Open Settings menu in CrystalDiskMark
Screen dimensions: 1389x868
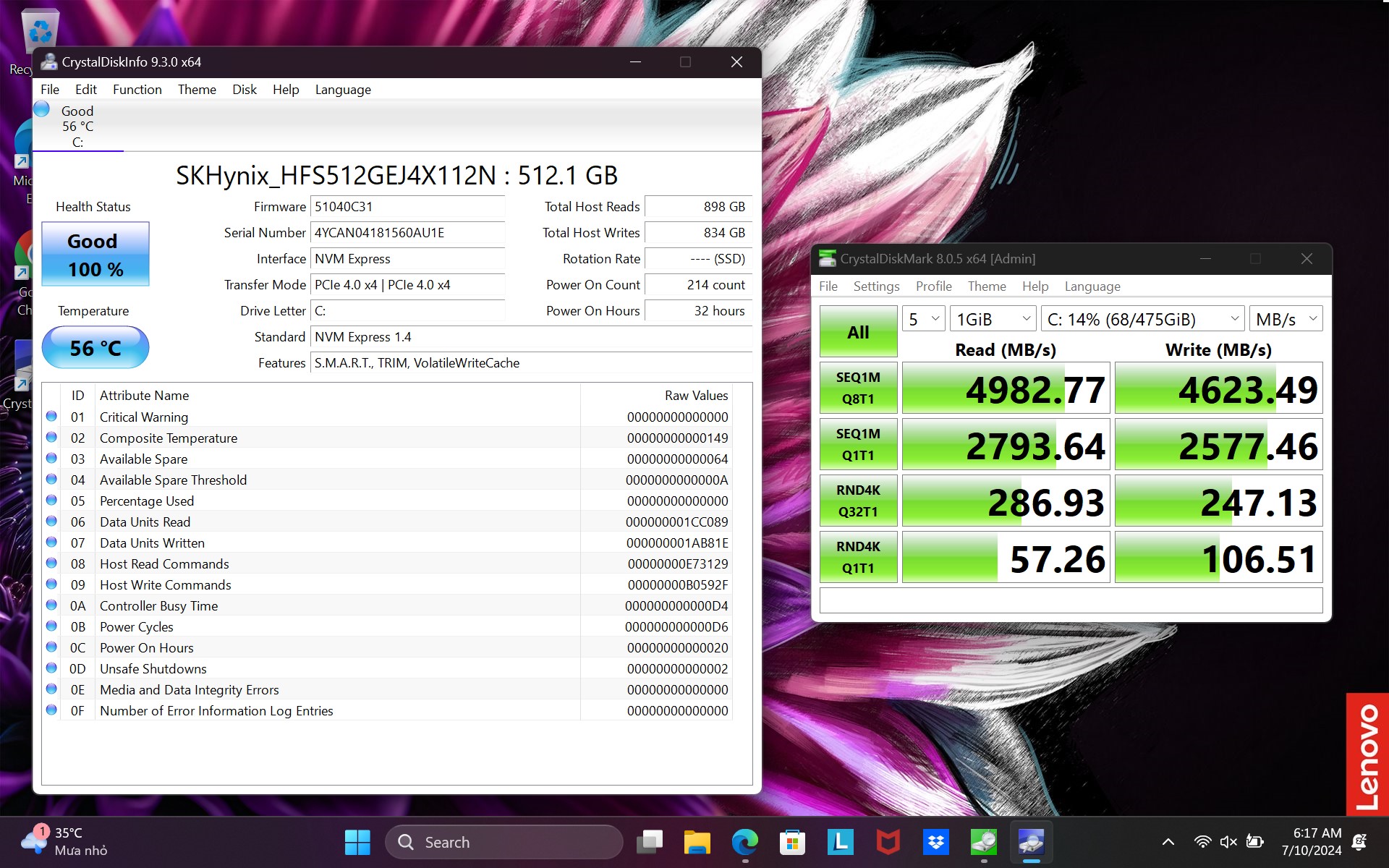876,286
